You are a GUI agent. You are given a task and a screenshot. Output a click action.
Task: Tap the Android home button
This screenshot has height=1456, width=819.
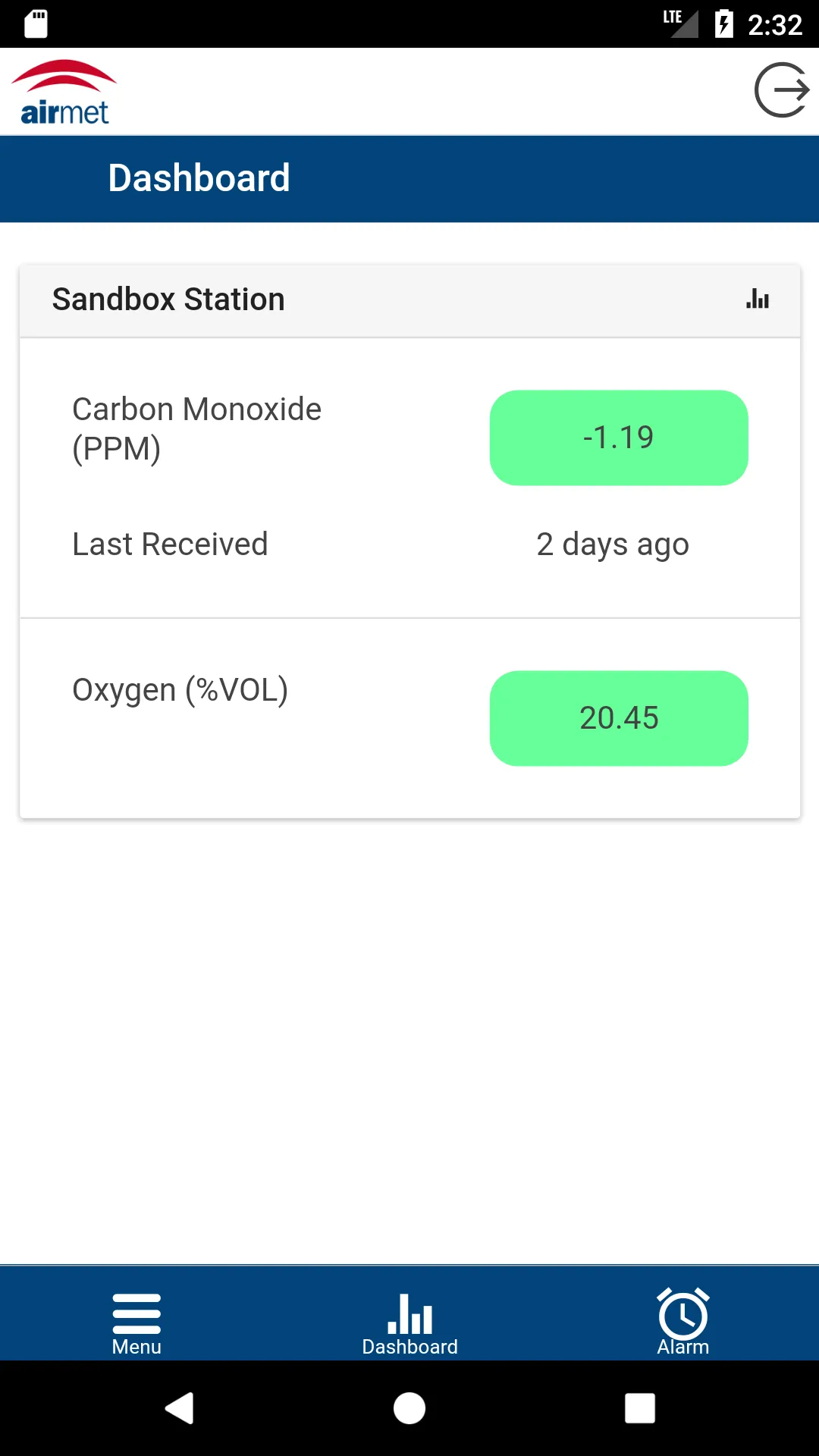point(409,1408)
